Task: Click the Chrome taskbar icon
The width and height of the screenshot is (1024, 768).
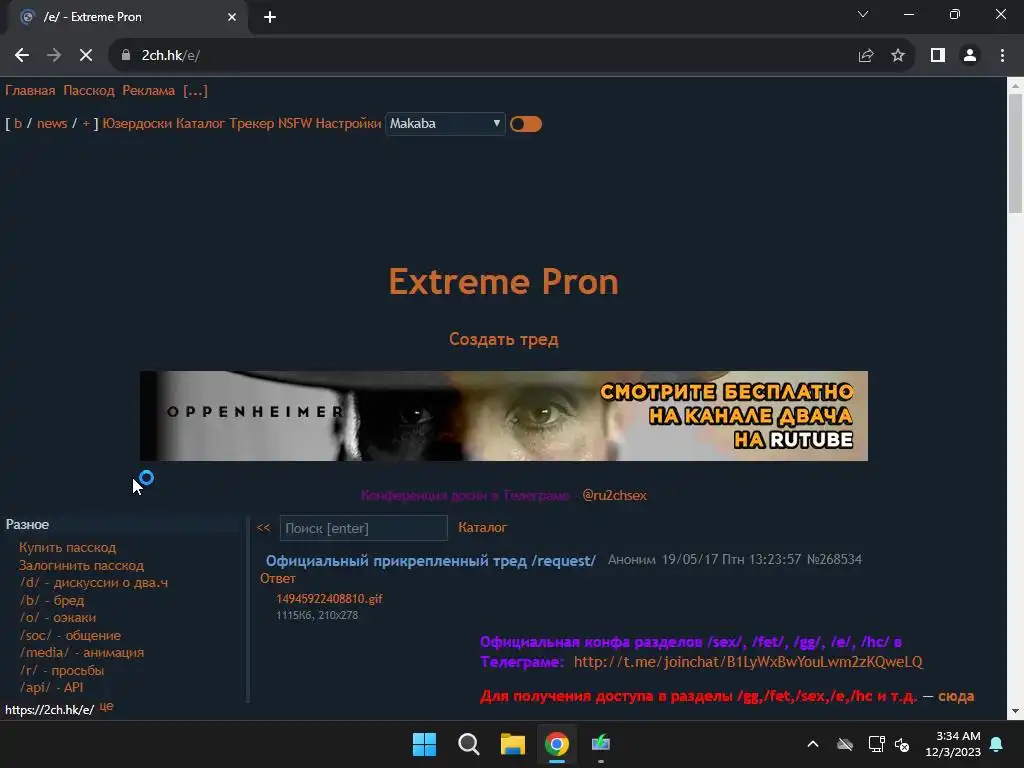Action: [556, 744]
